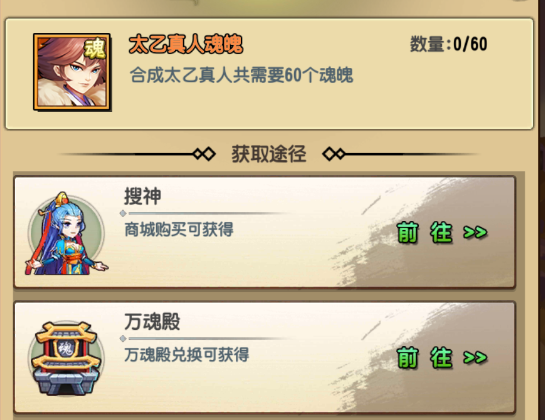
Task: Click the diamond ornament right of 获取途径
Action: pos(334,154)
